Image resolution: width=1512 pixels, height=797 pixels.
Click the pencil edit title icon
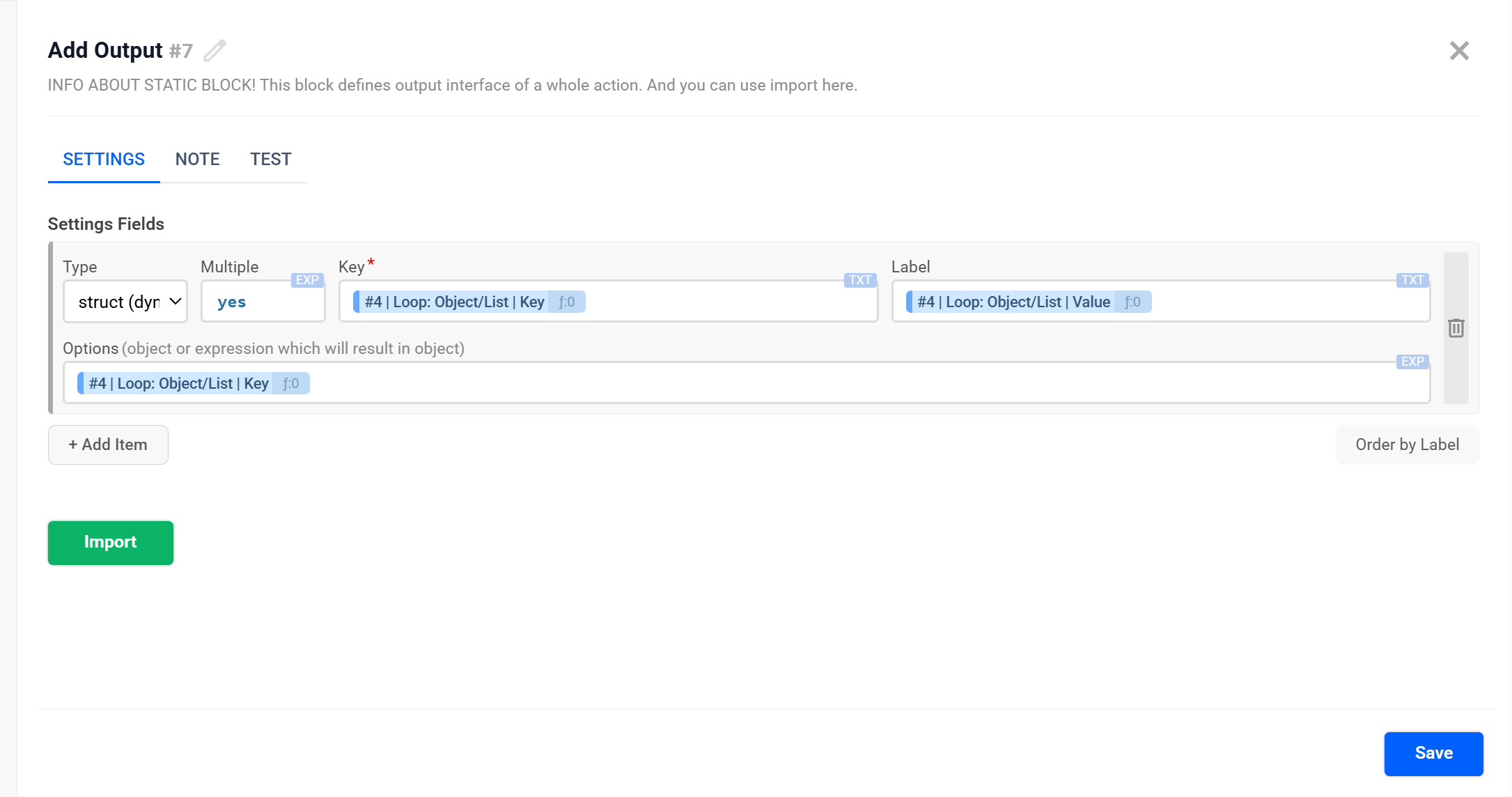(215, 50)
